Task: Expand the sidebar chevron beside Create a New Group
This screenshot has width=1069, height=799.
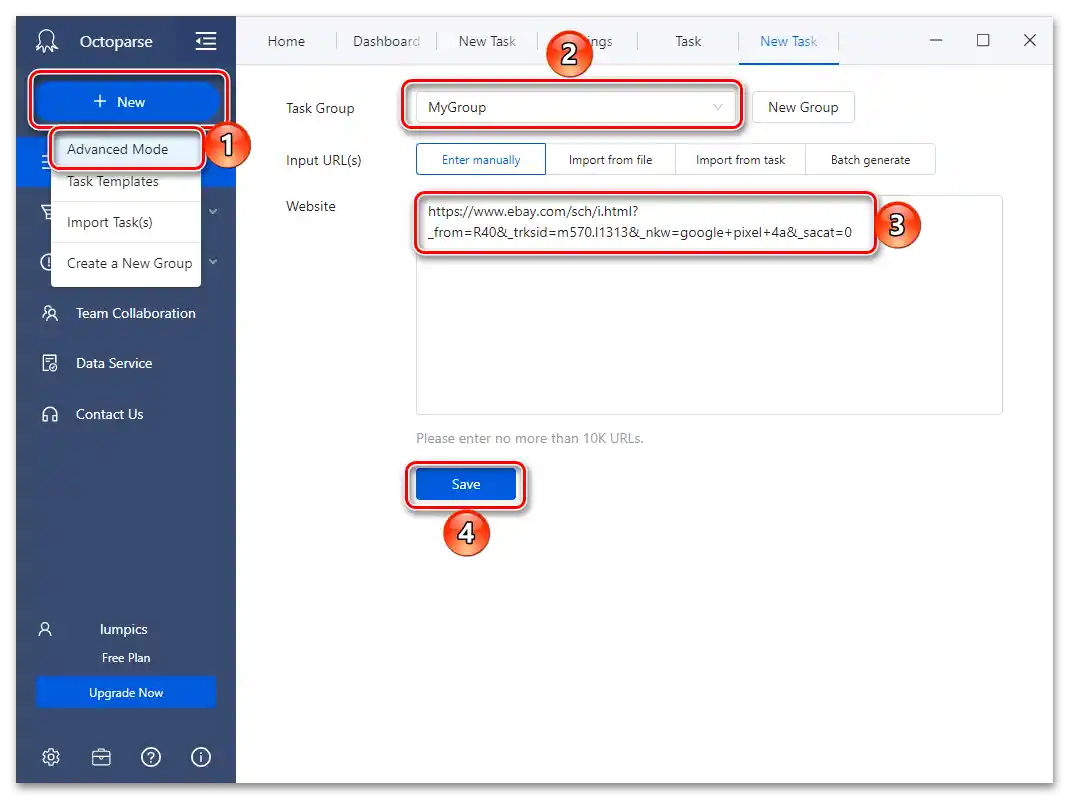Action: (213, 262)
